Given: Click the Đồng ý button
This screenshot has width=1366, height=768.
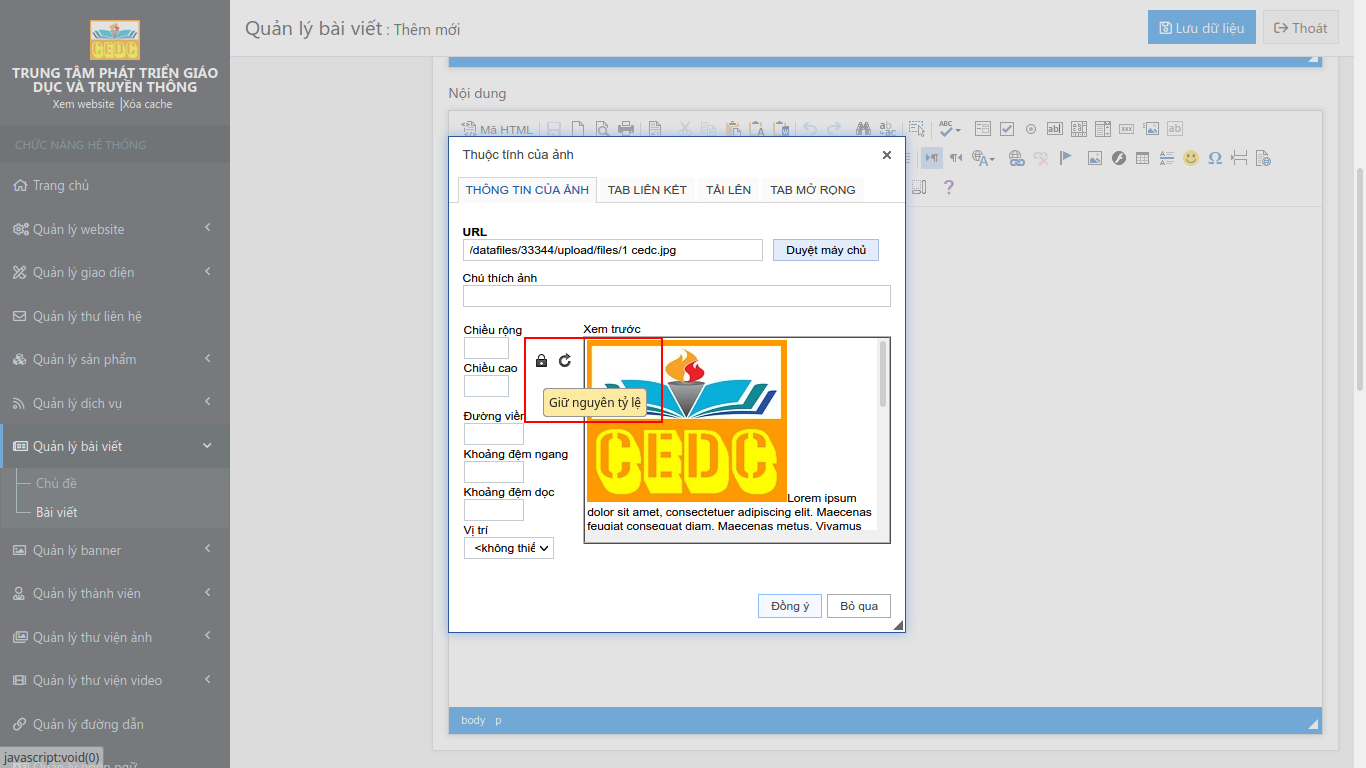Looking at the screenshot, I should (790, 606).
